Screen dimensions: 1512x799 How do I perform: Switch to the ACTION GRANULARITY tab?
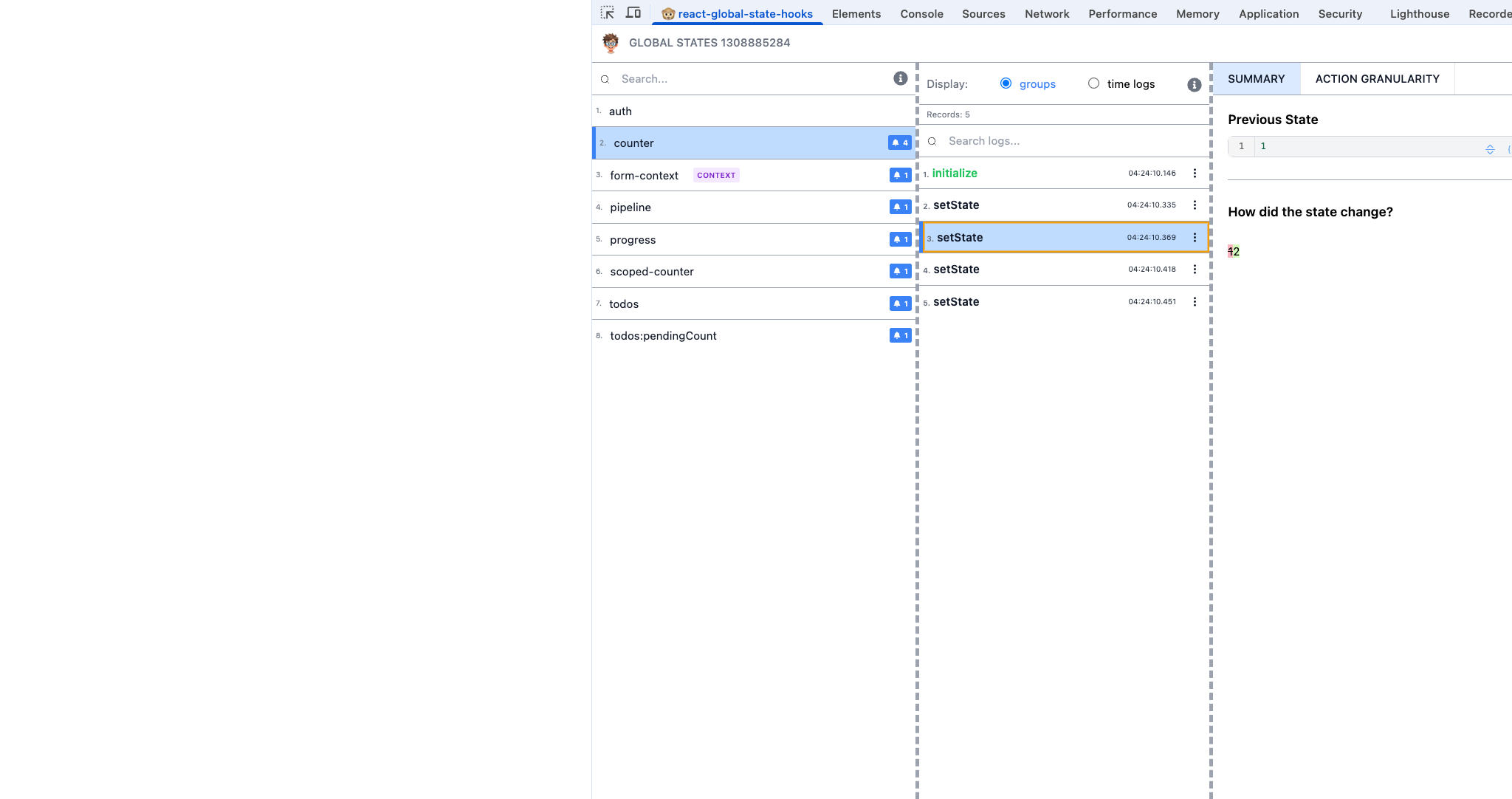(x=1377, y=79)
